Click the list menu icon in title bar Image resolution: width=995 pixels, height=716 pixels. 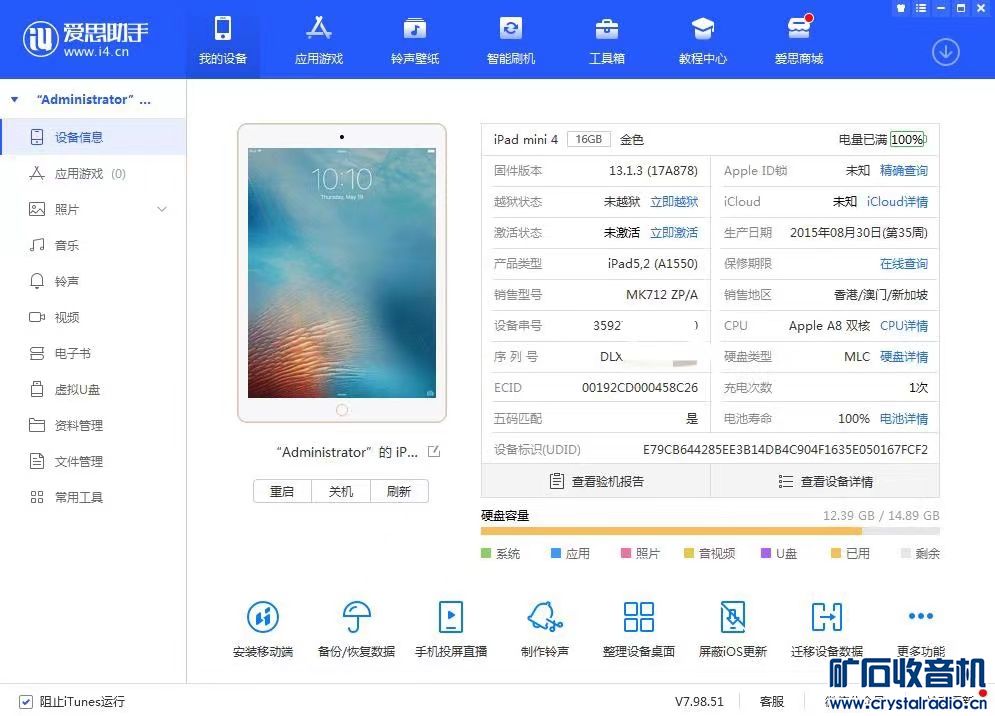click(x=921, y=8)
